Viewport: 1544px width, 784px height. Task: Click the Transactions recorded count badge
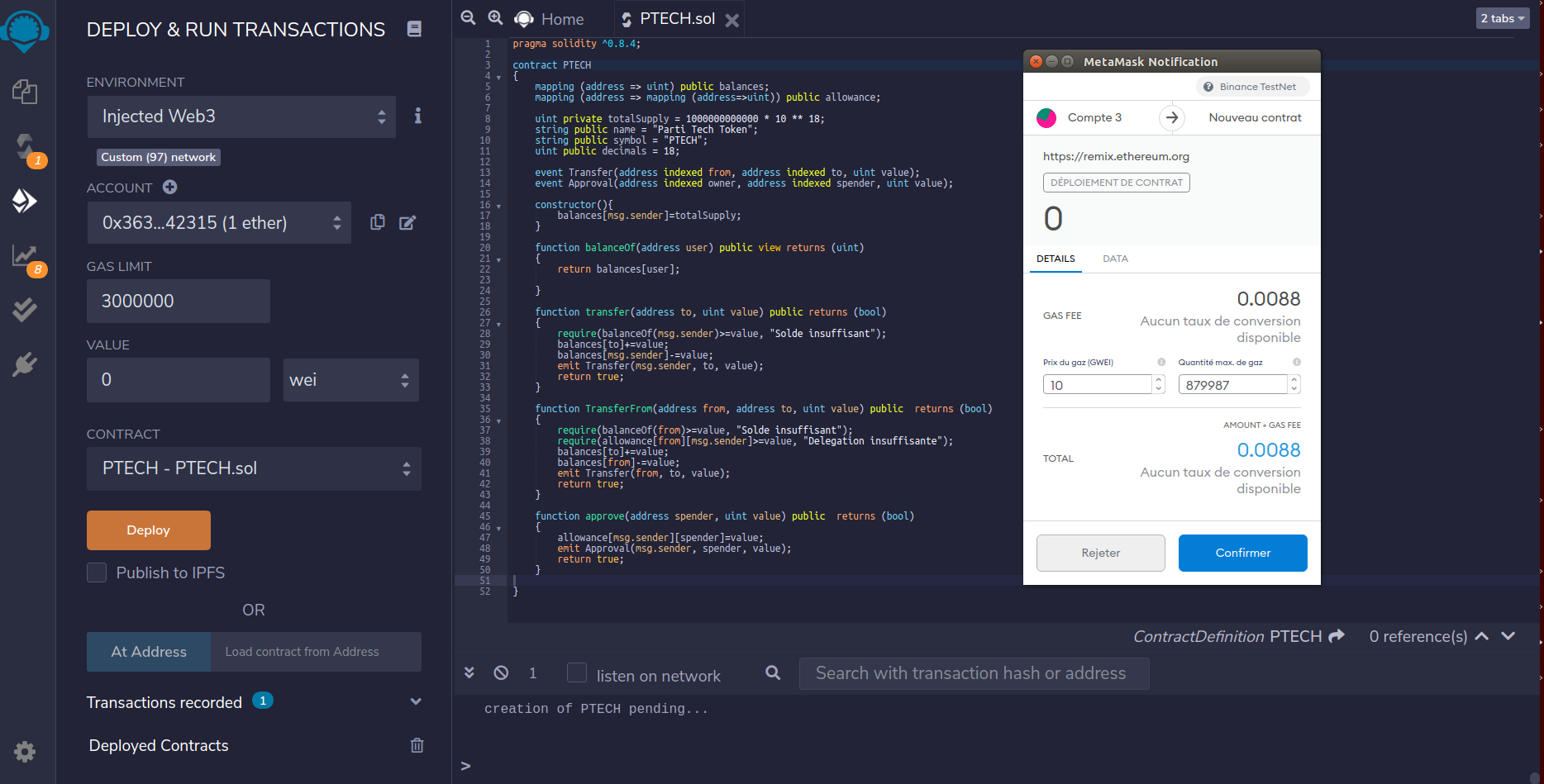pos(263,701)
